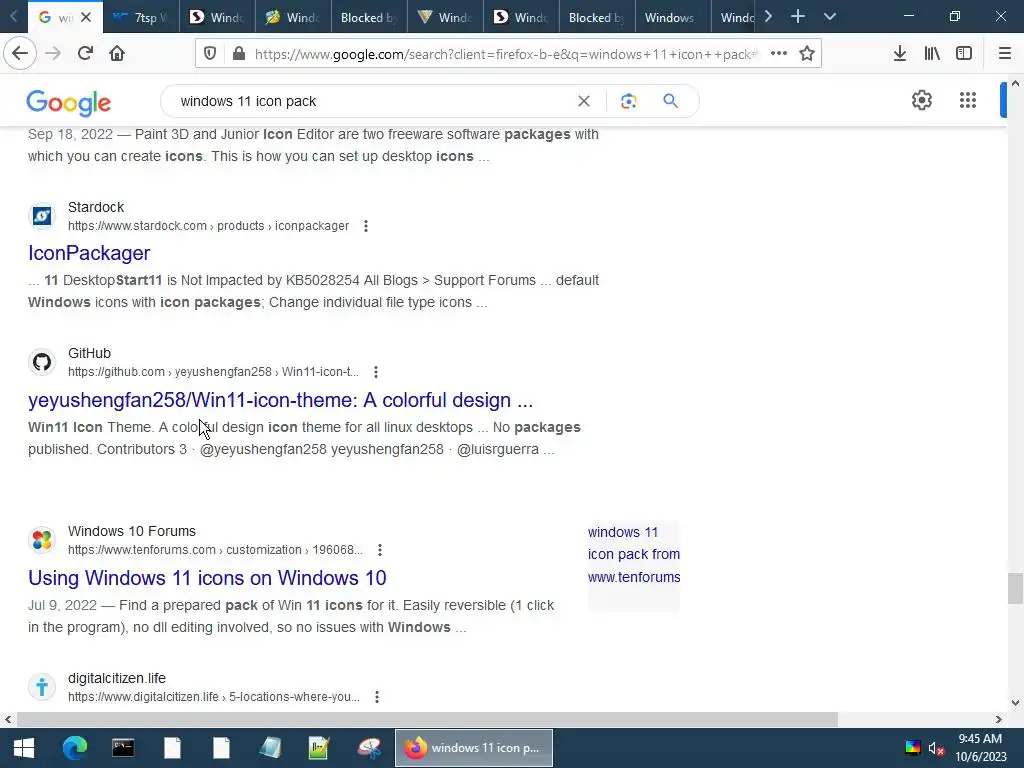This screenshot has height=768, width=1024.
Task: Submit search with magnifier icon
Action: pos(670,101)
